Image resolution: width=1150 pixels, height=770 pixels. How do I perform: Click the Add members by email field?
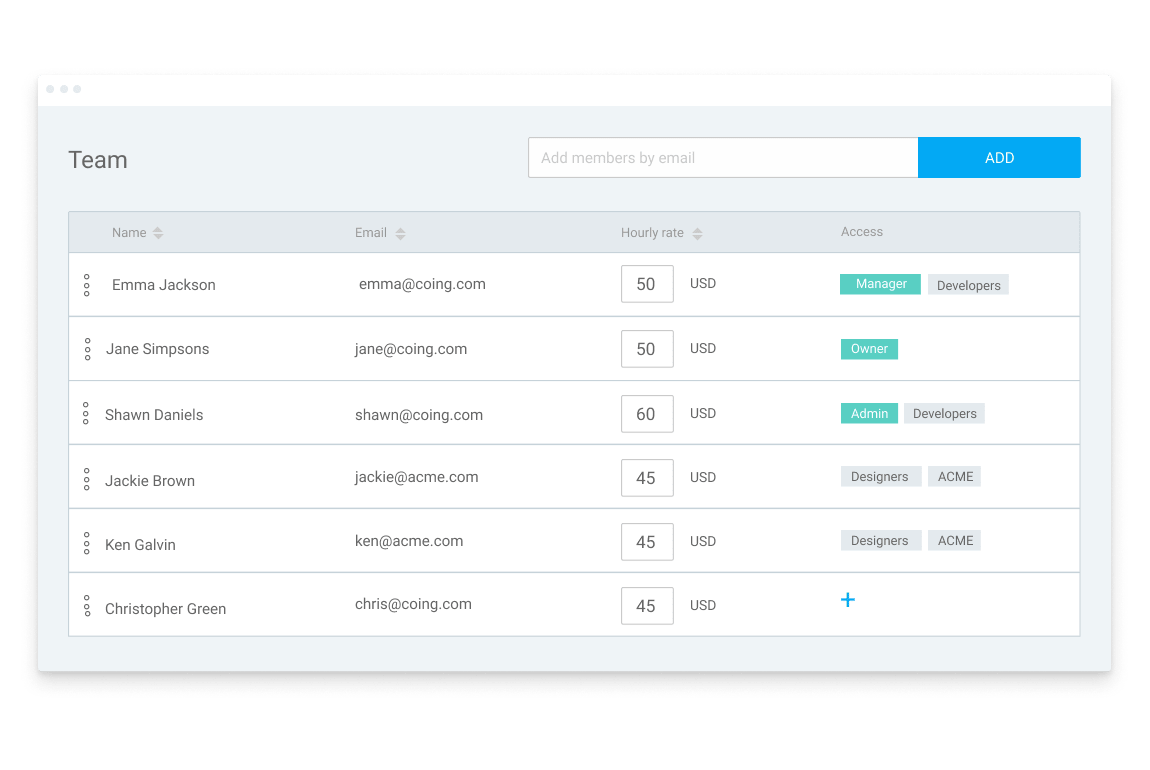722,157
